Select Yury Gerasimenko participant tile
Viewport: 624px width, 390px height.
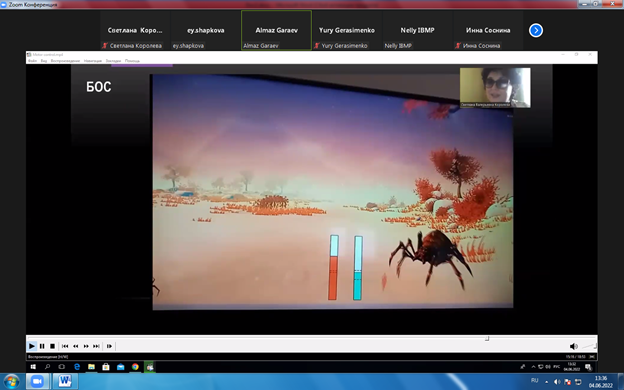[x=347, y=30]
